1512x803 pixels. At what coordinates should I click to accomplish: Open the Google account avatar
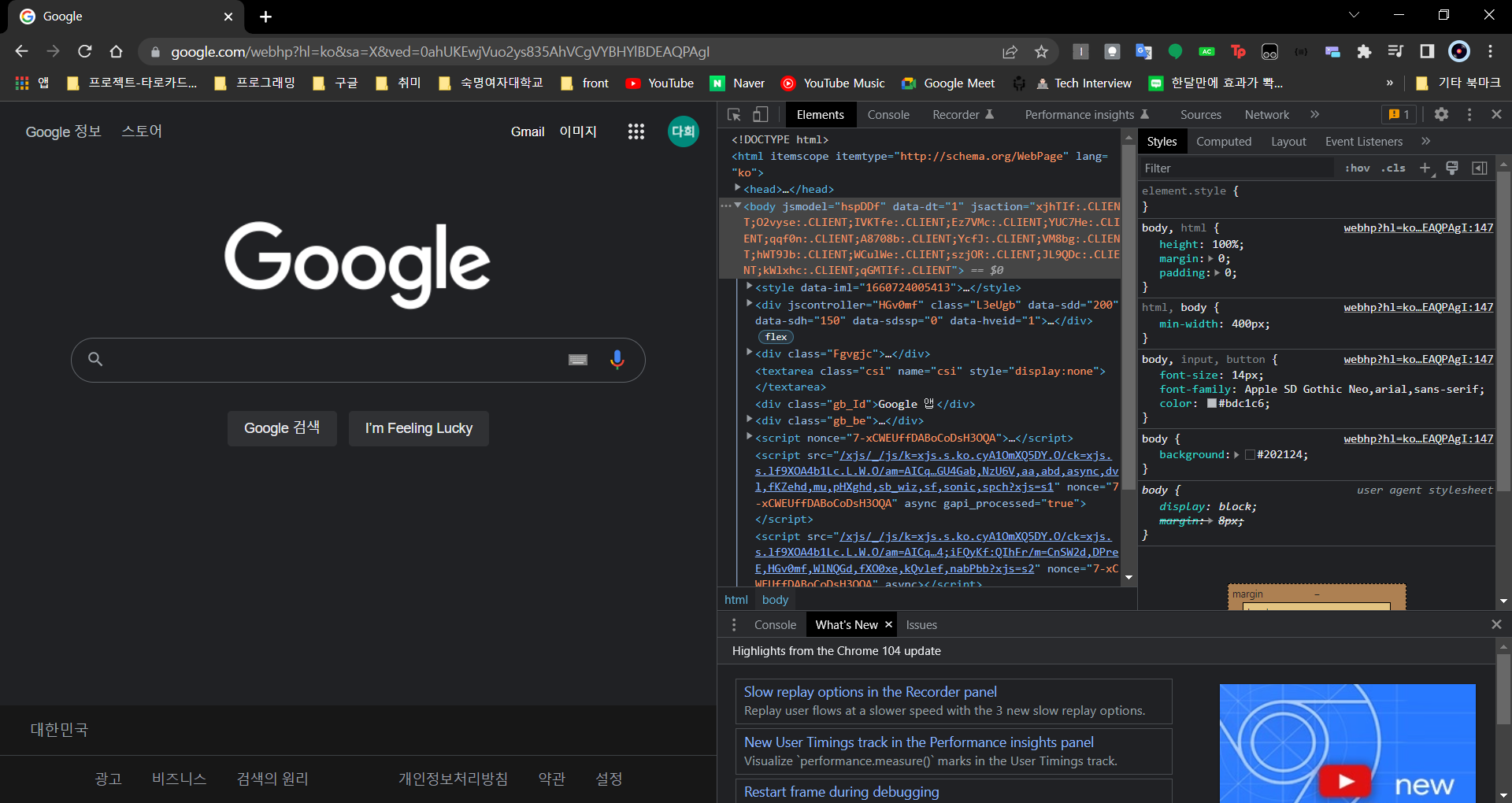coord(684,131)
